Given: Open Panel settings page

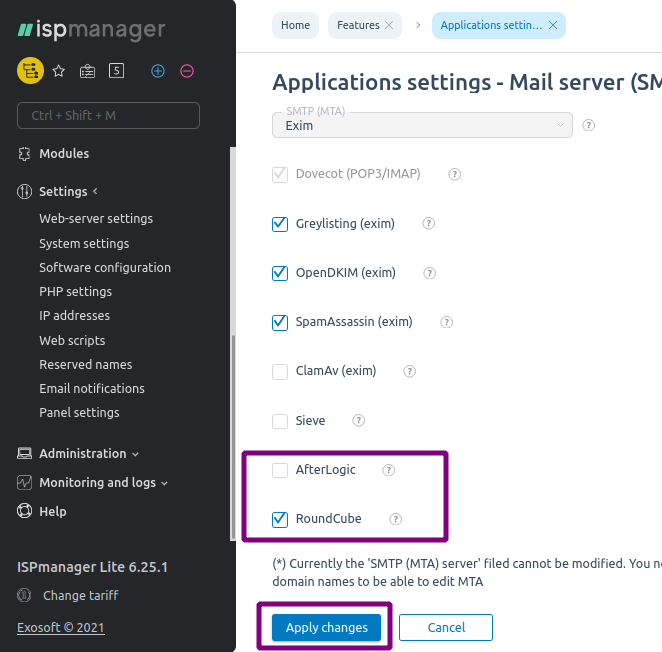Looking at the screenshot, I should point(79,413).
